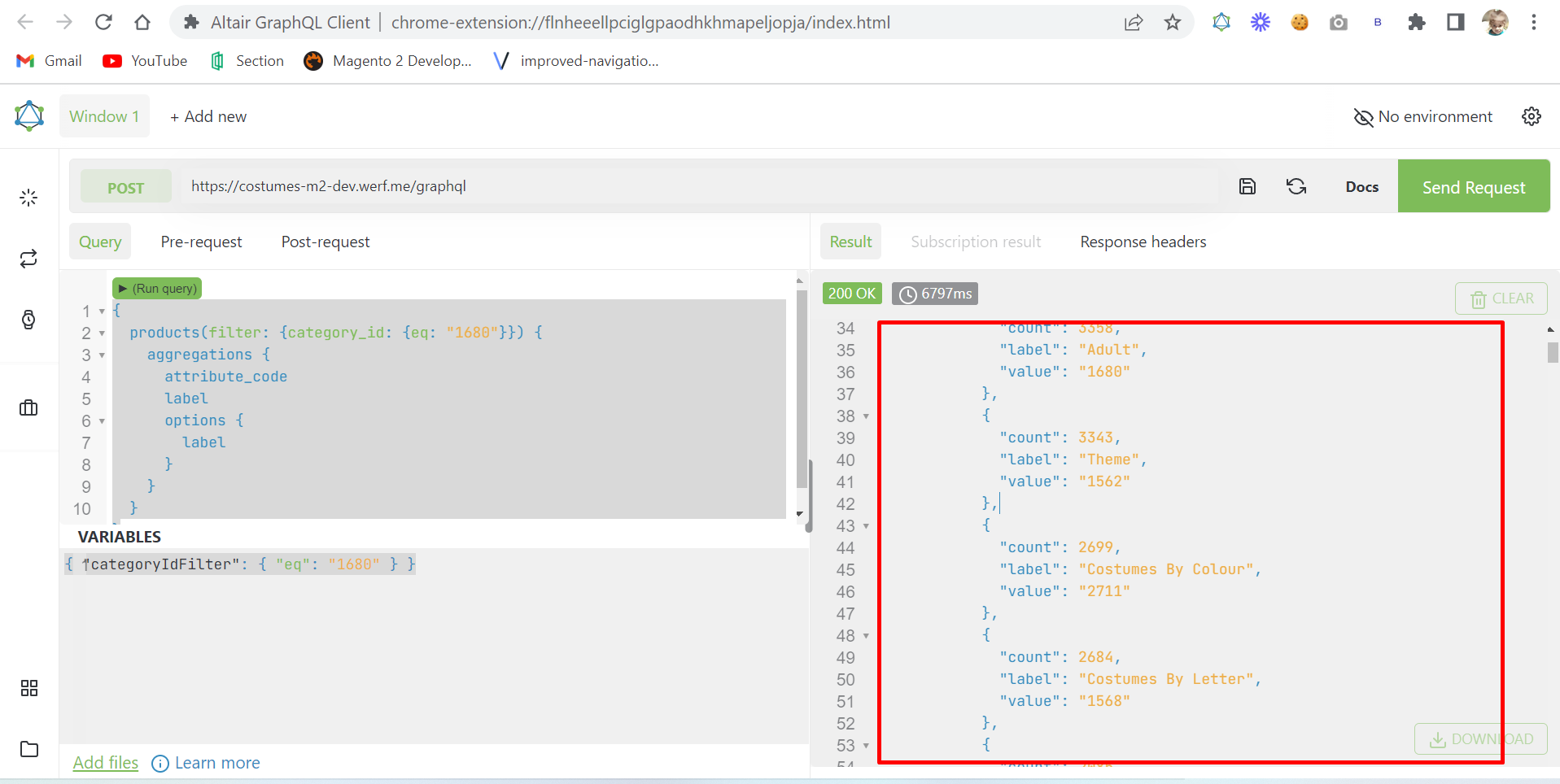Click the pane divider resize handle

[810, 496]
